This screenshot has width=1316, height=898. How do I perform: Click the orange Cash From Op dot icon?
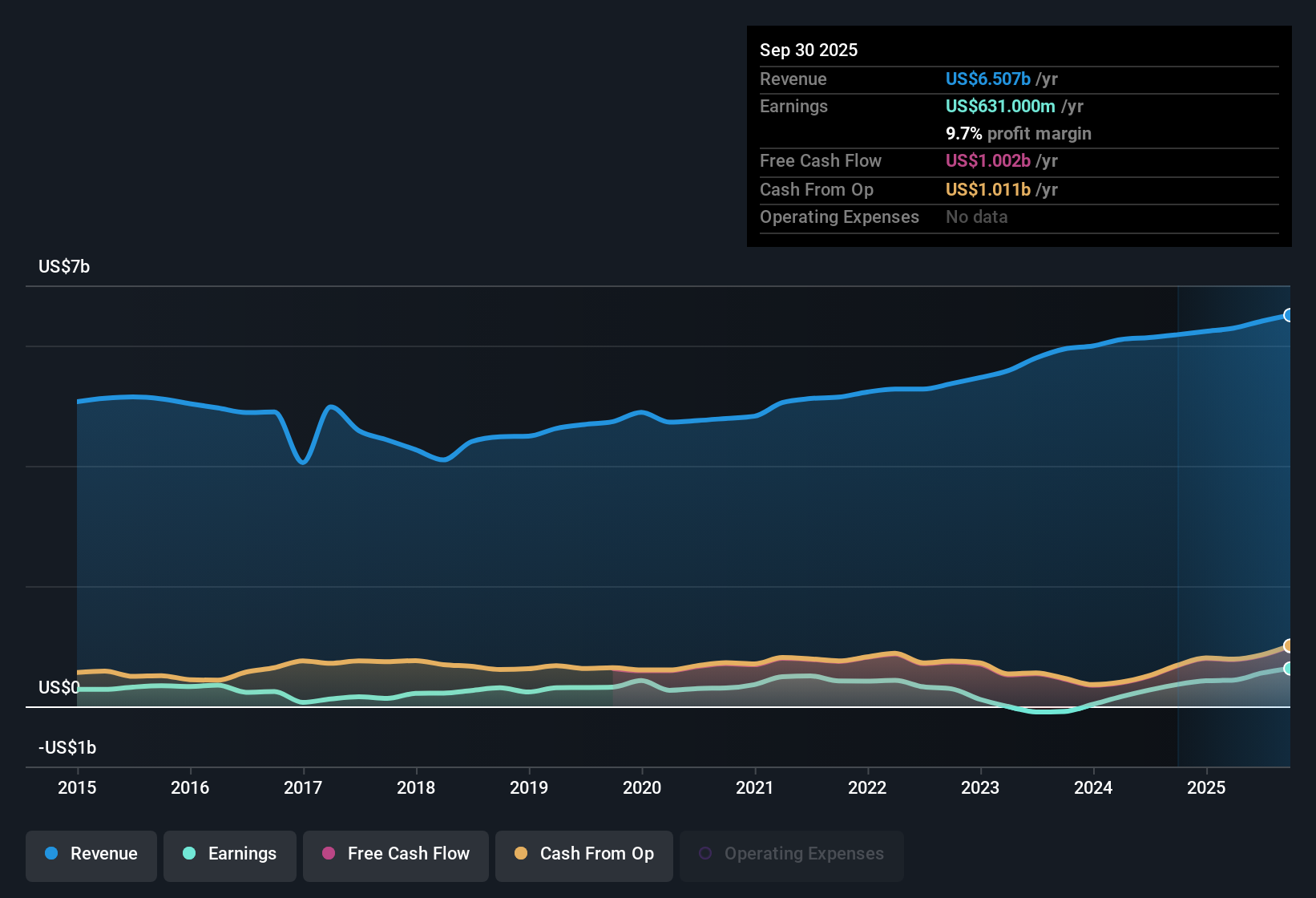point(521,854)
